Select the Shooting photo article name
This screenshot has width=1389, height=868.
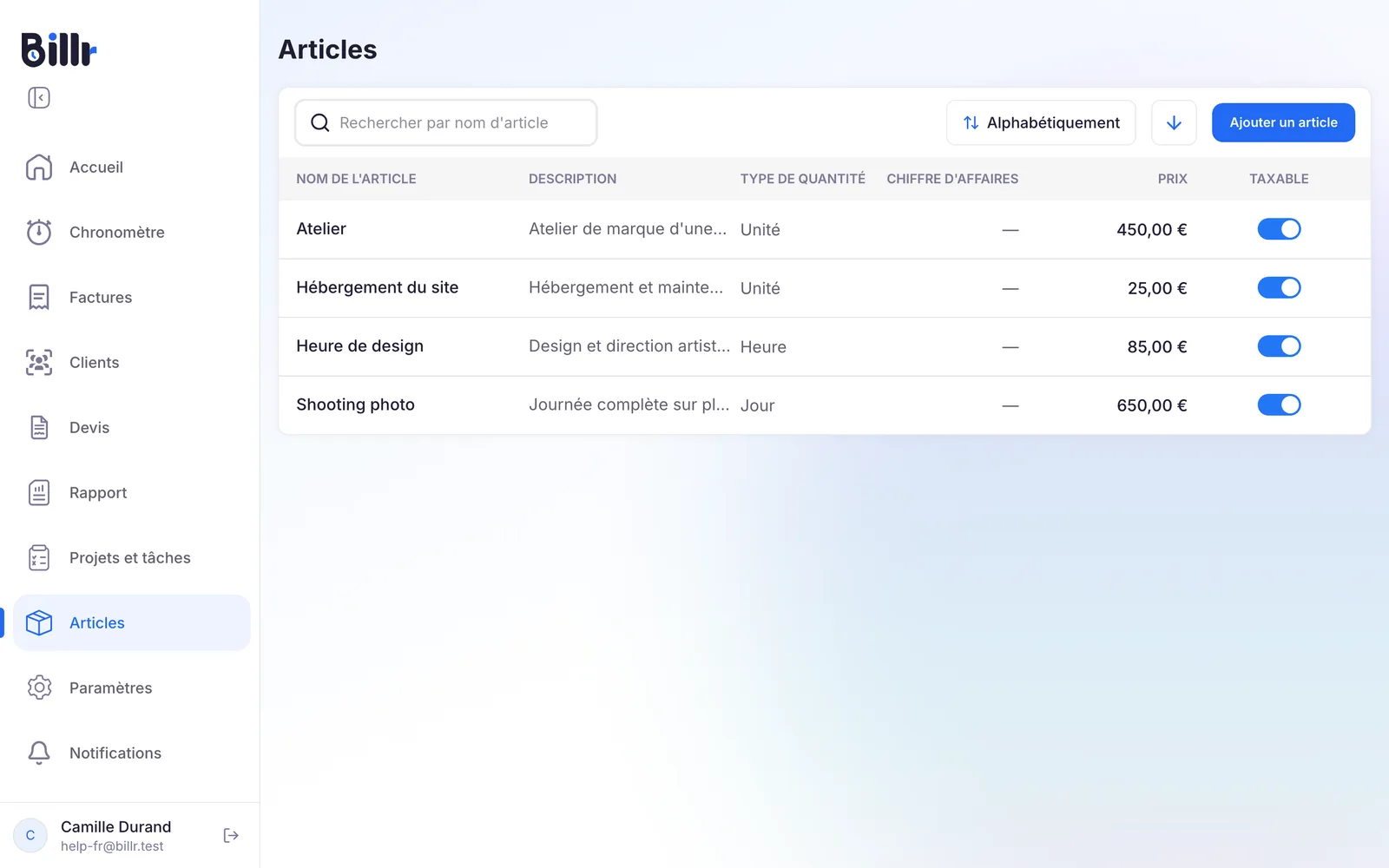(355, 404)
